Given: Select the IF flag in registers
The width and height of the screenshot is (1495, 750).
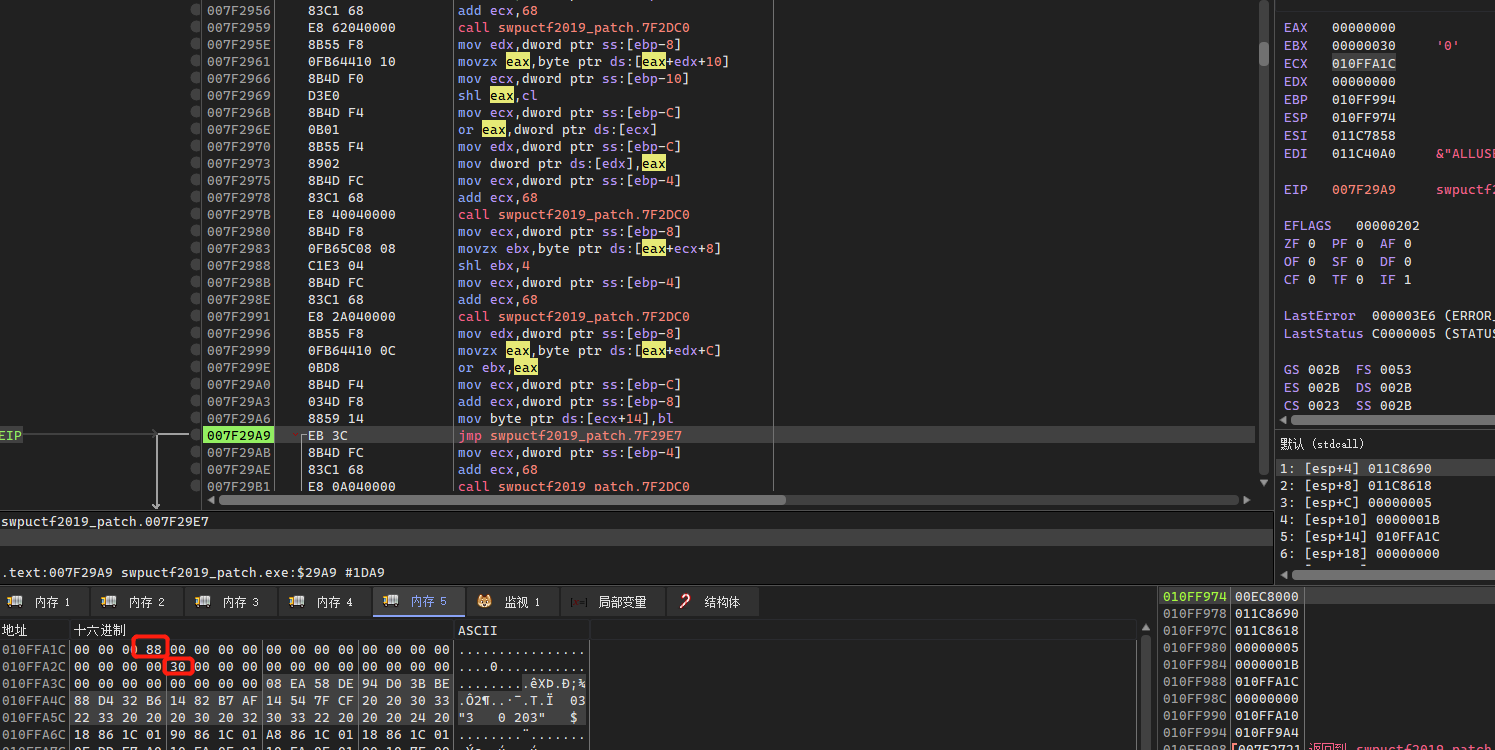Looking at the screenshot, I should [x=1394, y=280].
